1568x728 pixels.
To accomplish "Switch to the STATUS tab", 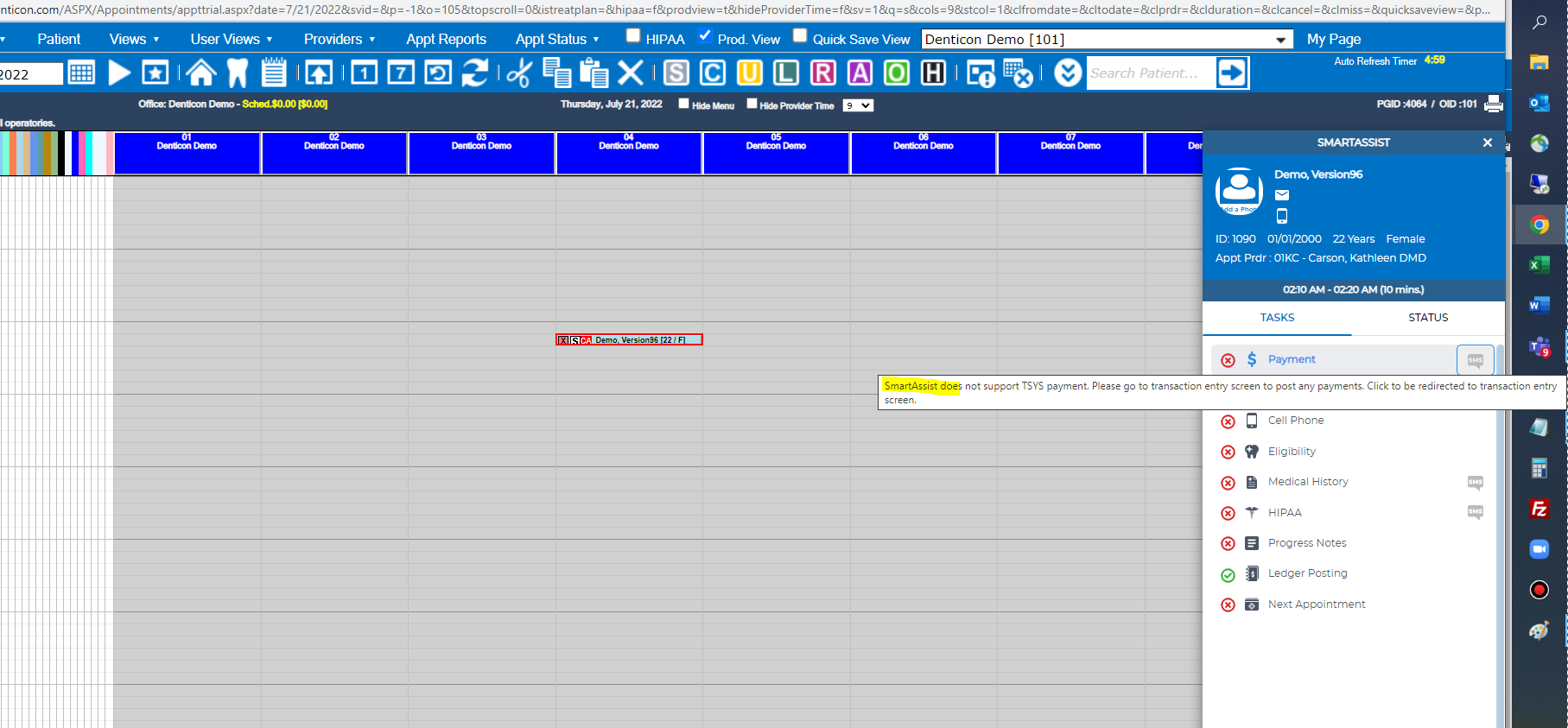I will (x=1428, y=318).
